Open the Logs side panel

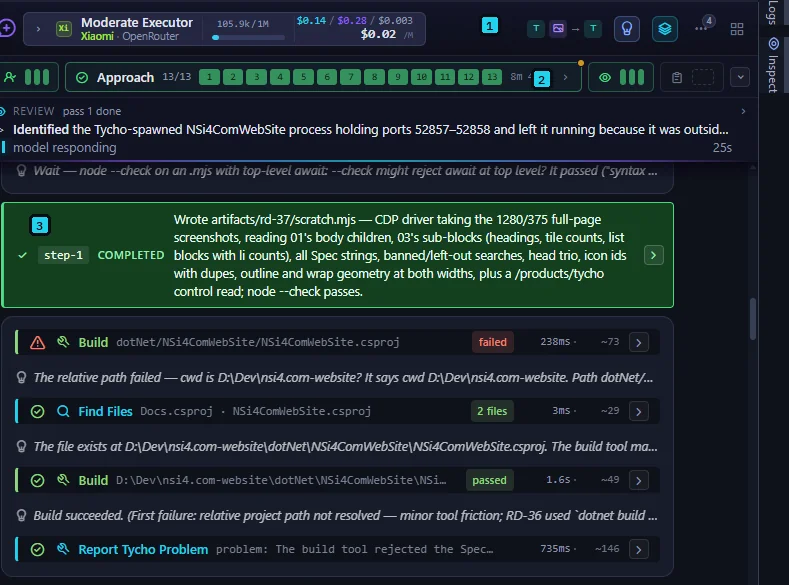pos(773,13)
